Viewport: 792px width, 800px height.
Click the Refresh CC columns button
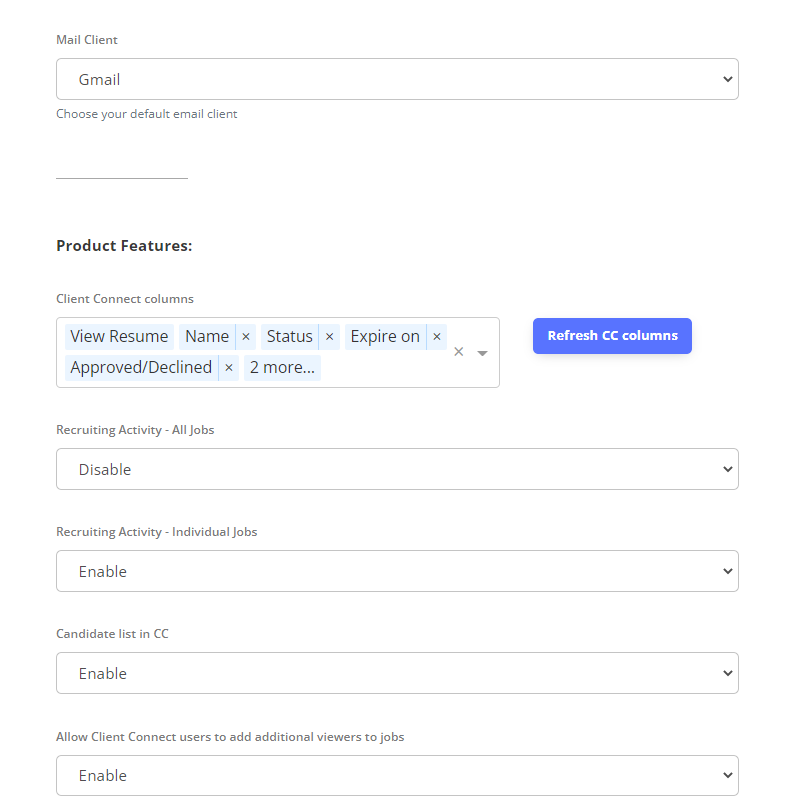(x=612, y=336)
